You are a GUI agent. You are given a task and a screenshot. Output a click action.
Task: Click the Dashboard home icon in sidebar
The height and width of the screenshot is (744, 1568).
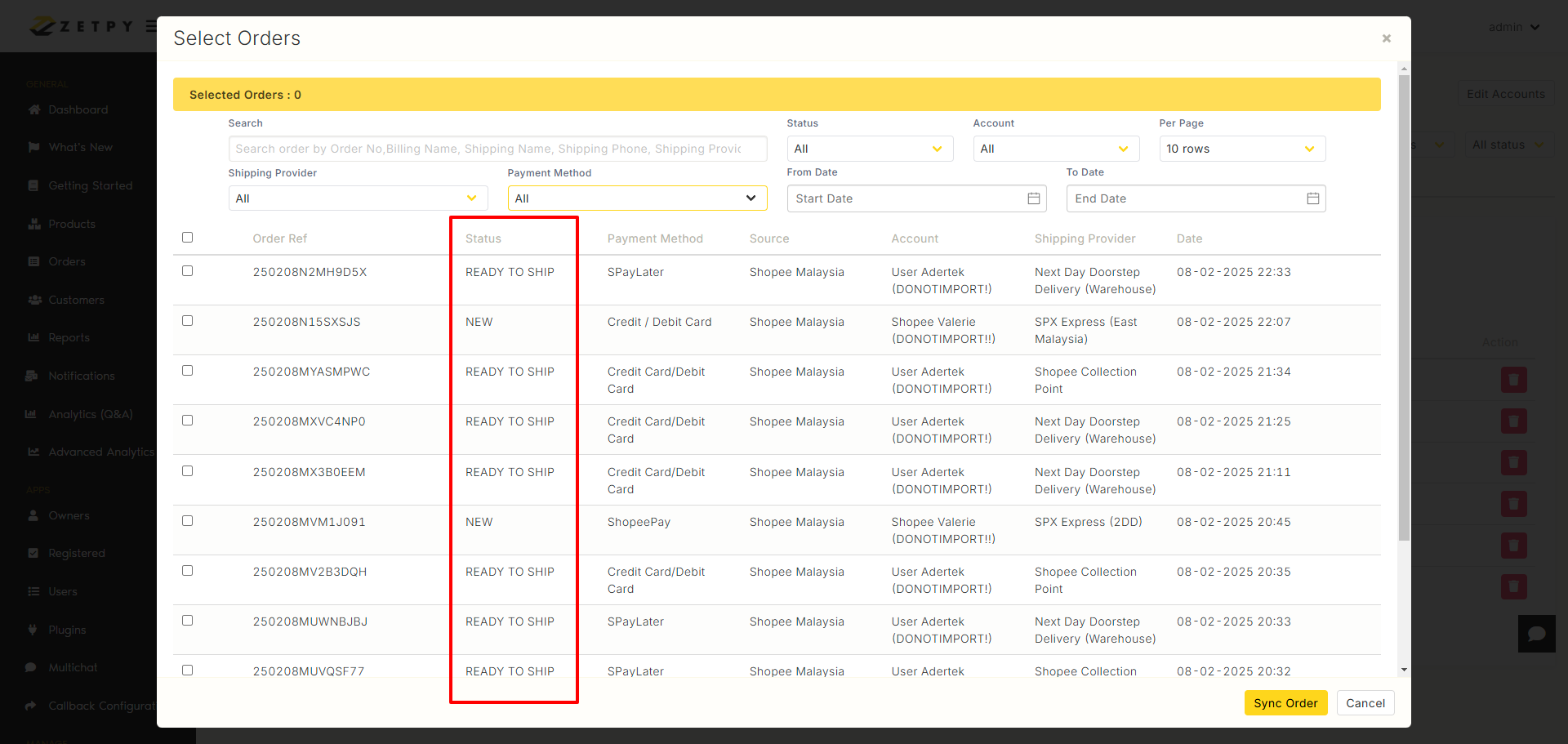[x=34, y=109]
